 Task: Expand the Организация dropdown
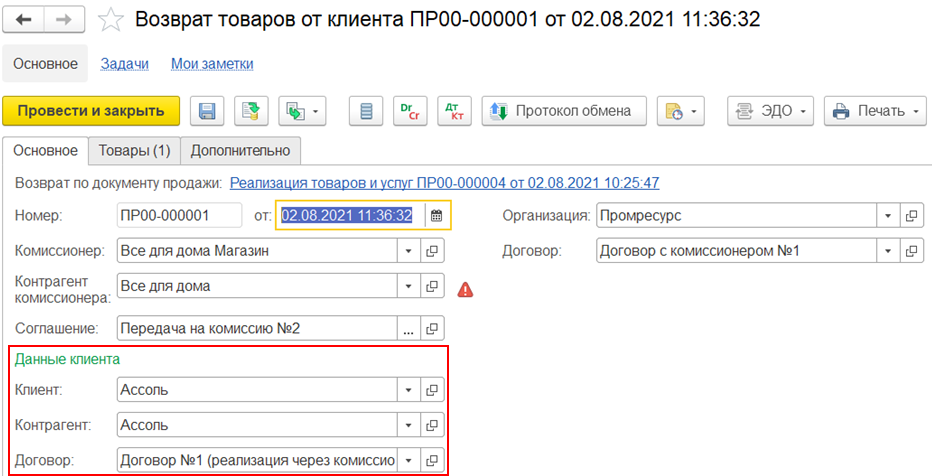(888, 215)
